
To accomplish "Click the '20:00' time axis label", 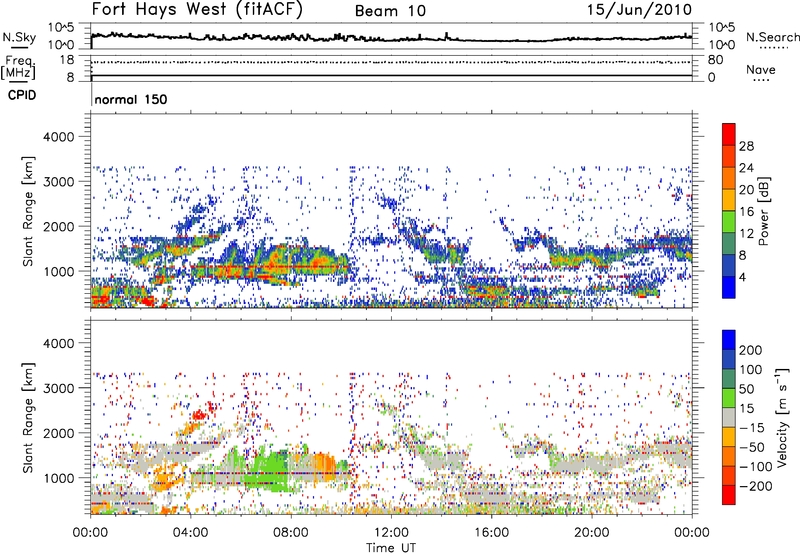I will point(592,533).
